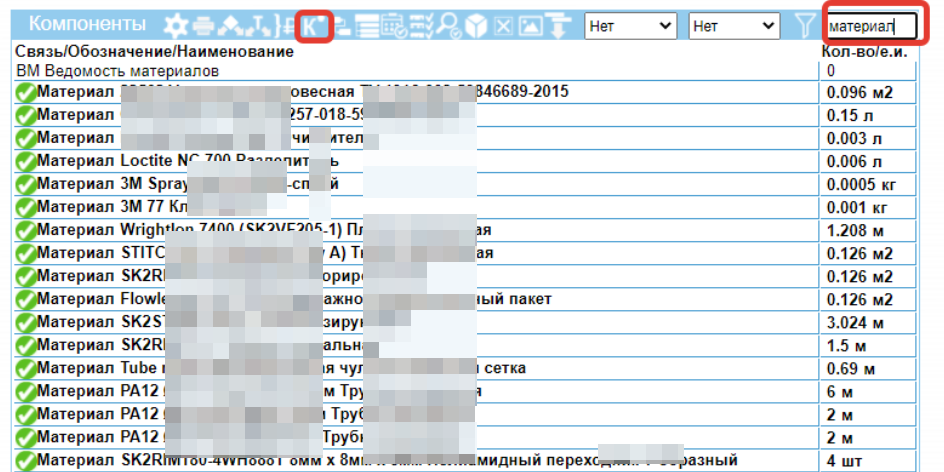Click the crossed box X icon
Image resolution: width=944 pixels, height=472 pixels.
coord(504,25)
